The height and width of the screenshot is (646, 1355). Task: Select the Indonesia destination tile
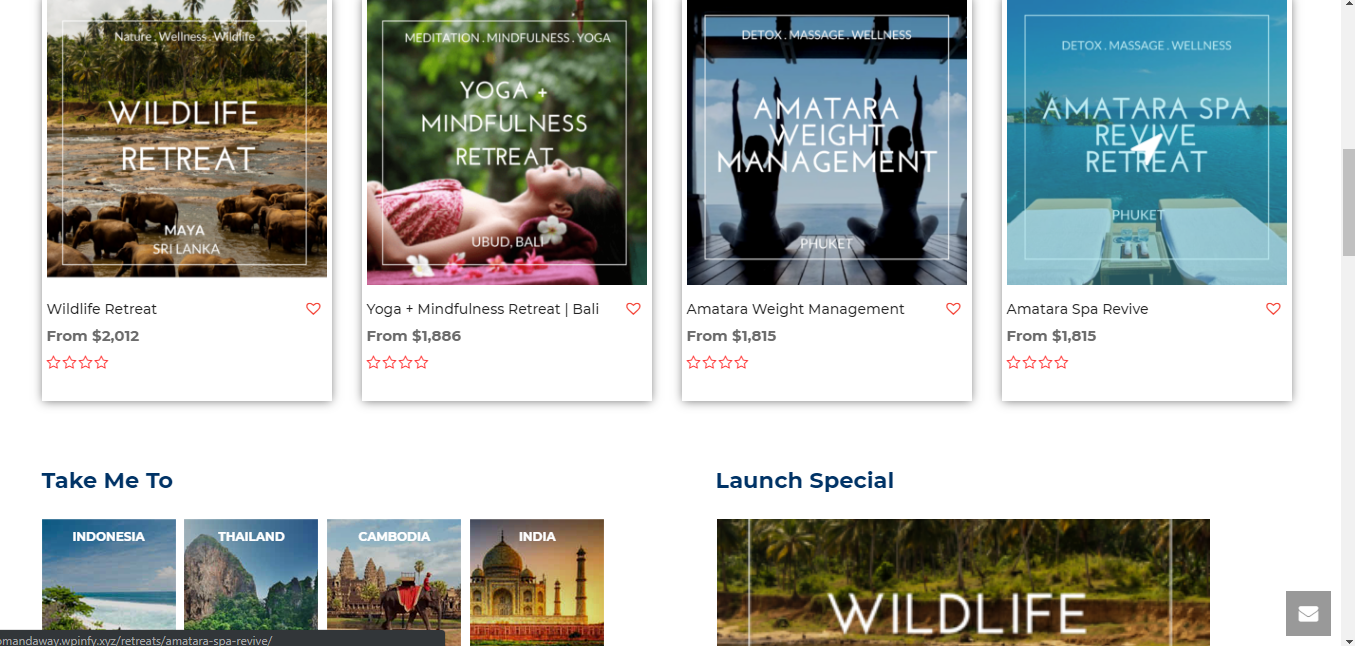coord(109,582)
